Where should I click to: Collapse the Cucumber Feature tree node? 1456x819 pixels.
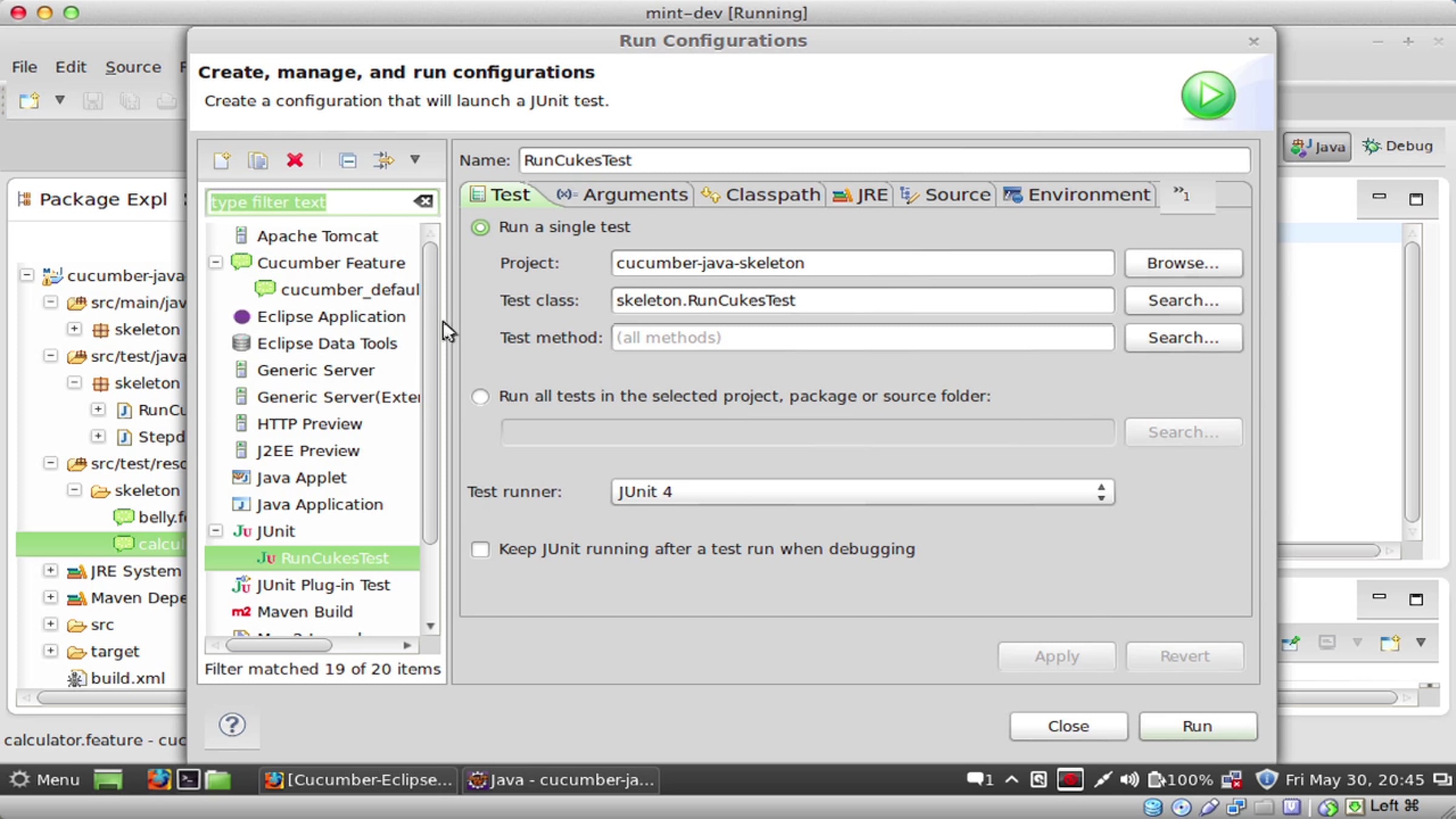pos(215,262)
